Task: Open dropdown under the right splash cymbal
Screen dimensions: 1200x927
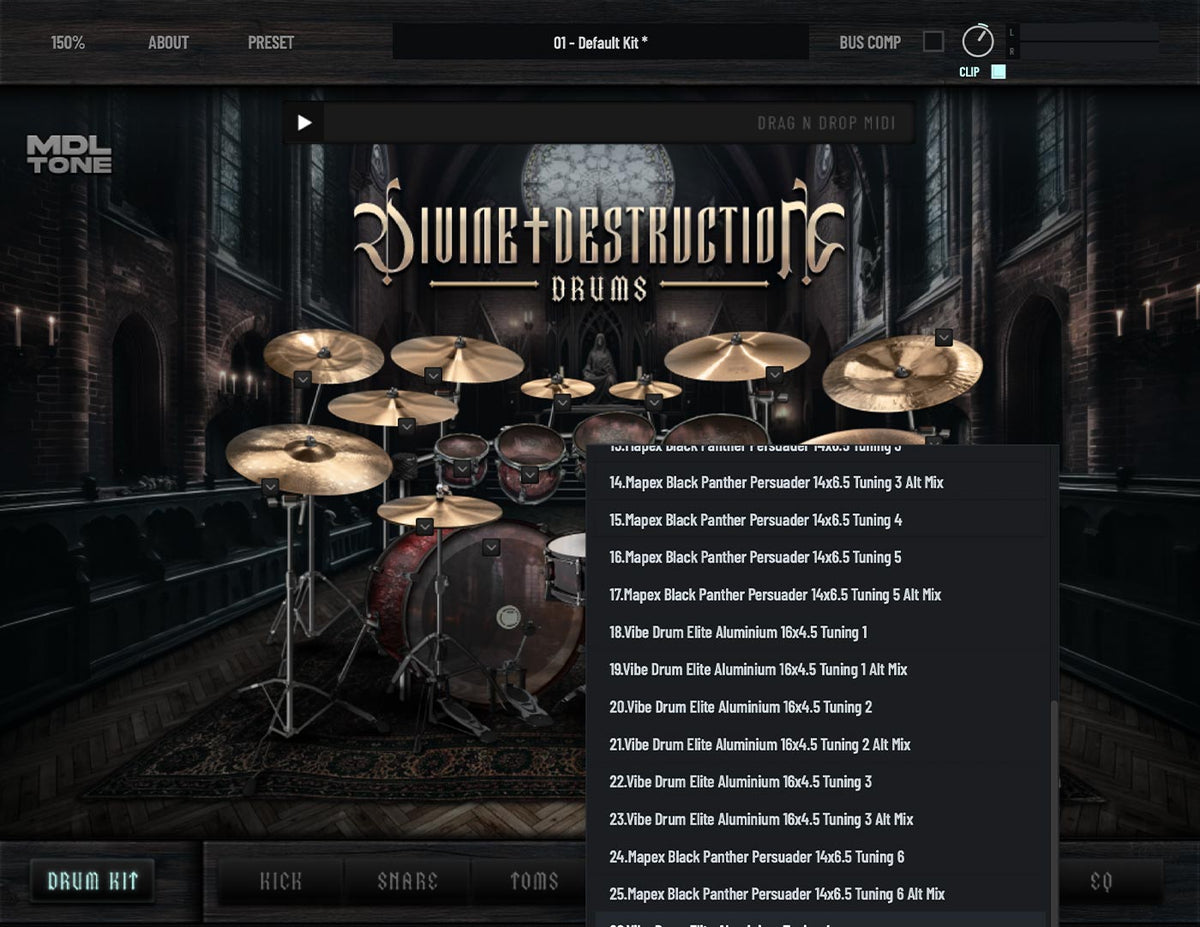Action: [x=654, y=402]
